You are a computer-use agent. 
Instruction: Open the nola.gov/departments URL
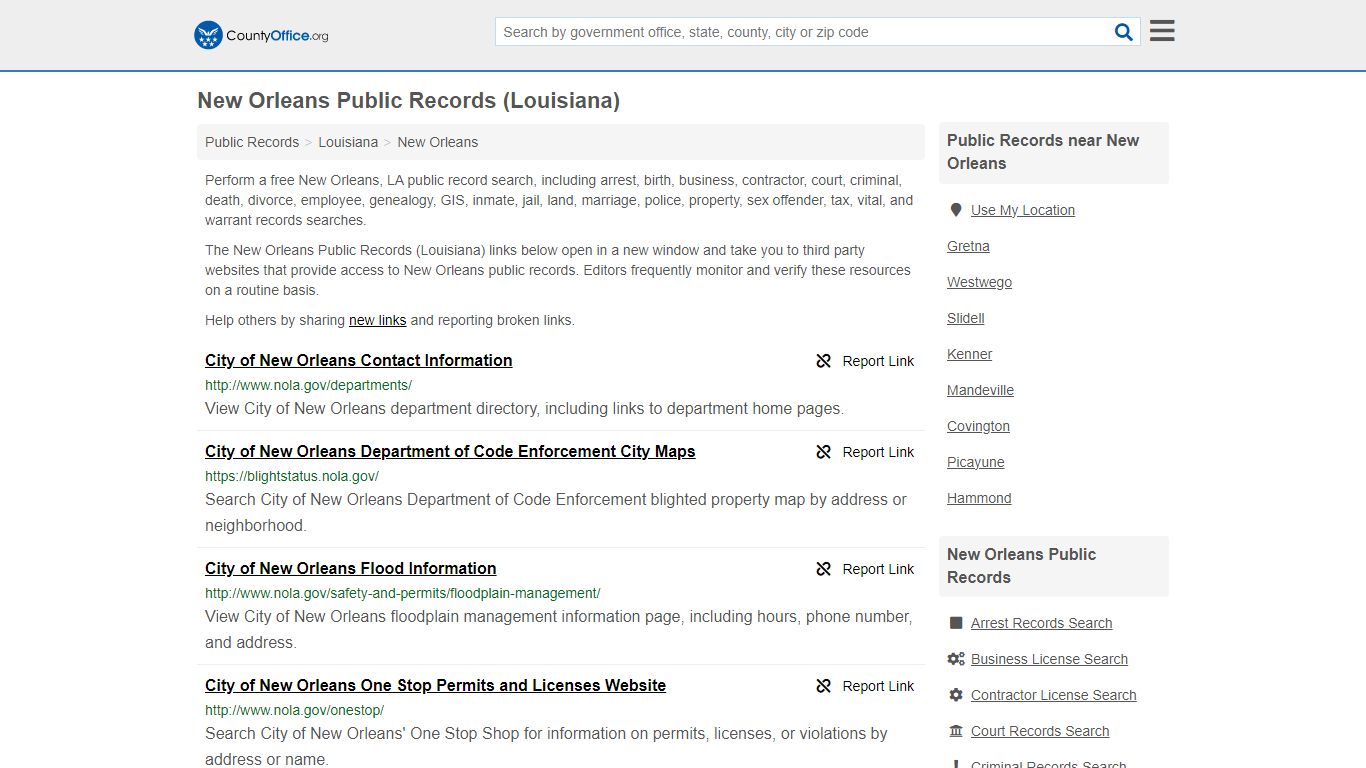(308, 385)
